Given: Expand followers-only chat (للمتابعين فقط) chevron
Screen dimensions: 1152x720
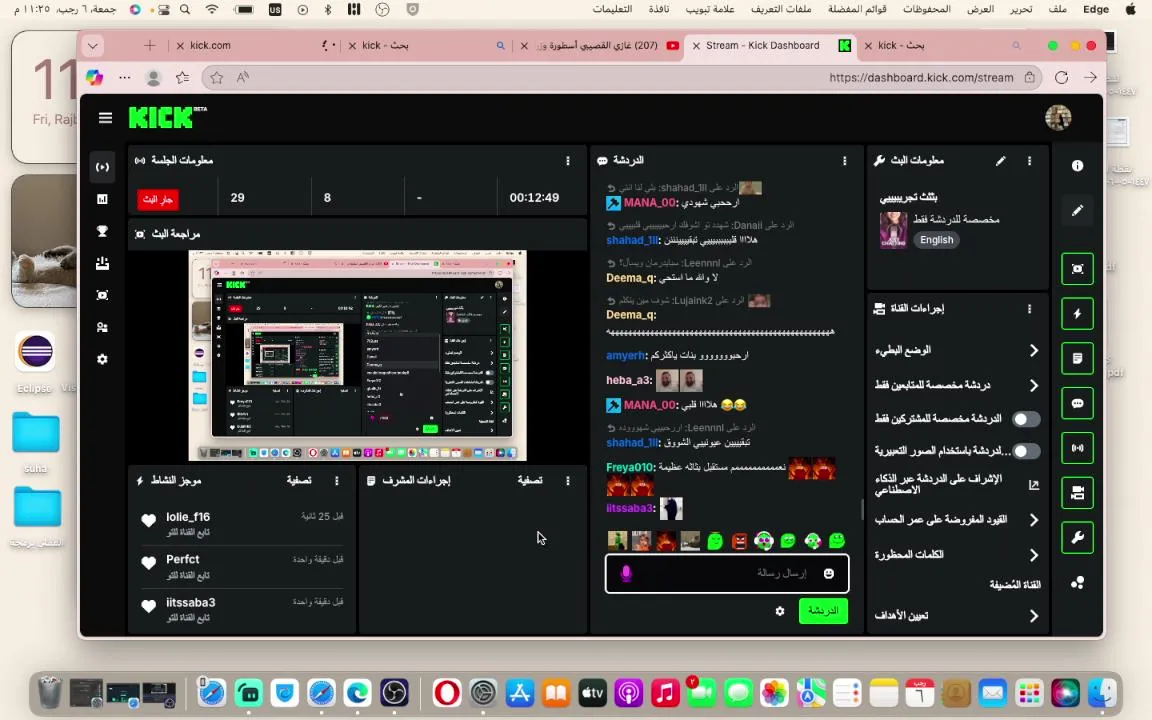Looking at the screenshot, I should click(x=1034, y=385).
